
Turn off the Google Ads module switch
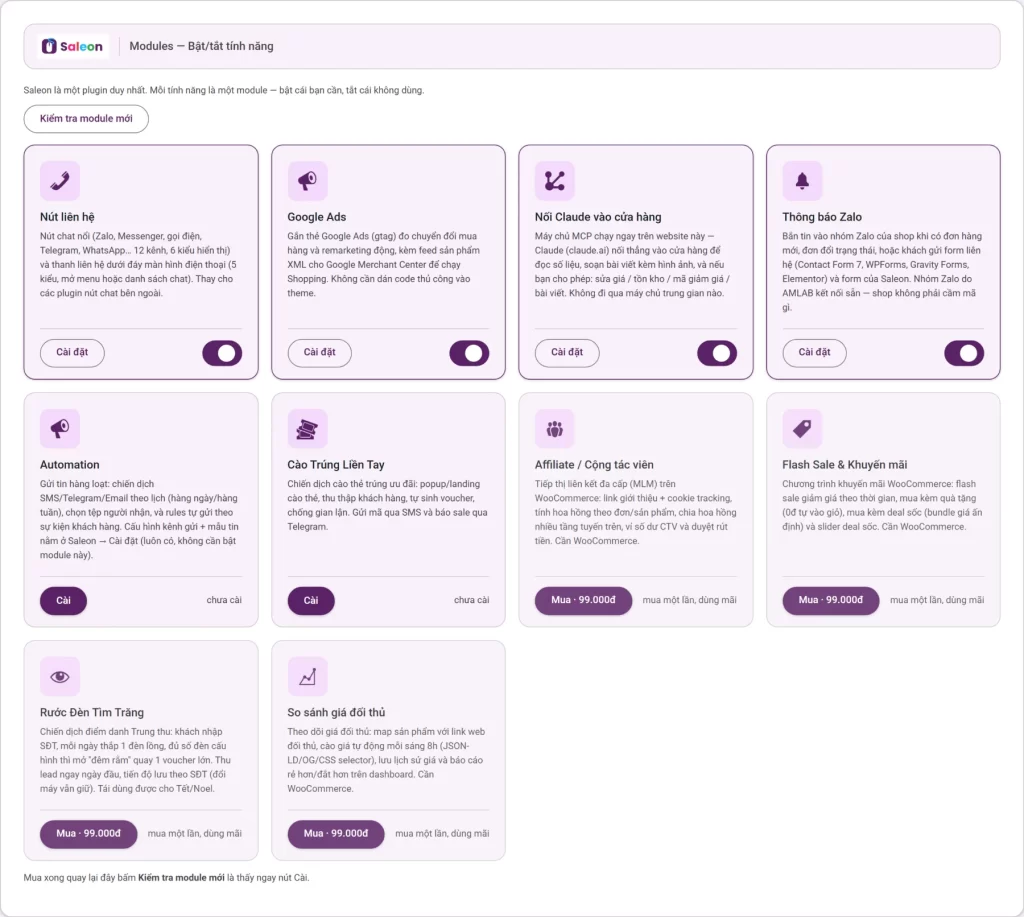pyautogui.click(x=470, y=353)
